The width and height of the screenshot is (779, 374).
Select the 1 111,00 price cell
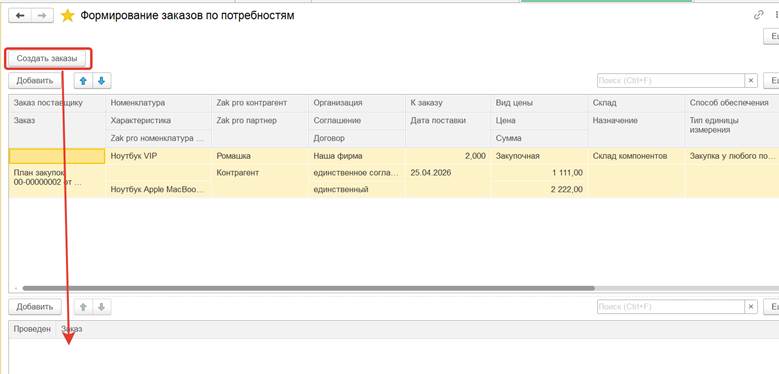pos(539,173)
